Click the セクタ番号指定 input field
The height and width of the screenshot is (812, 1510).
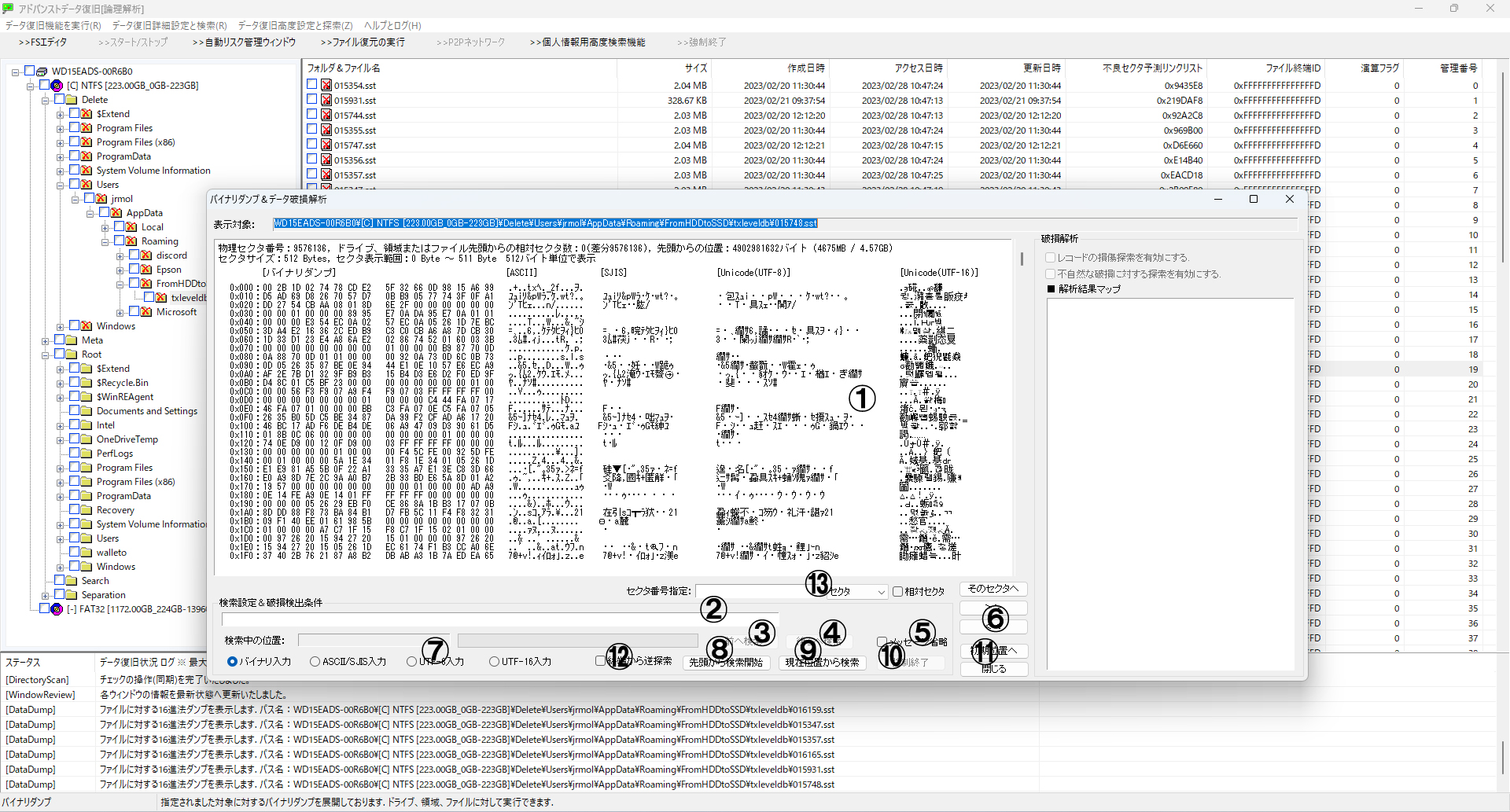click(751, 591)
